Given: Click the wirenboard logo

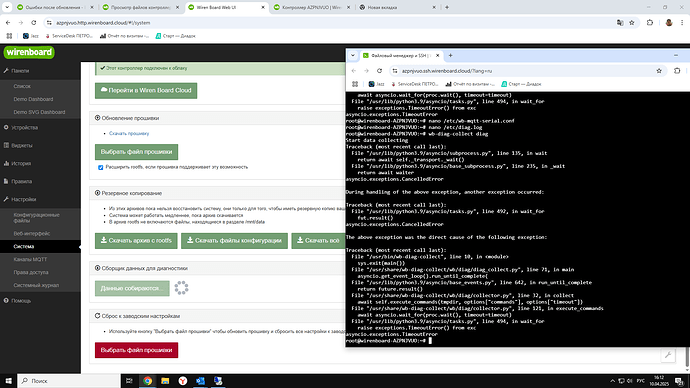Looking at the screenshot, I should click(x=29, y=52).
